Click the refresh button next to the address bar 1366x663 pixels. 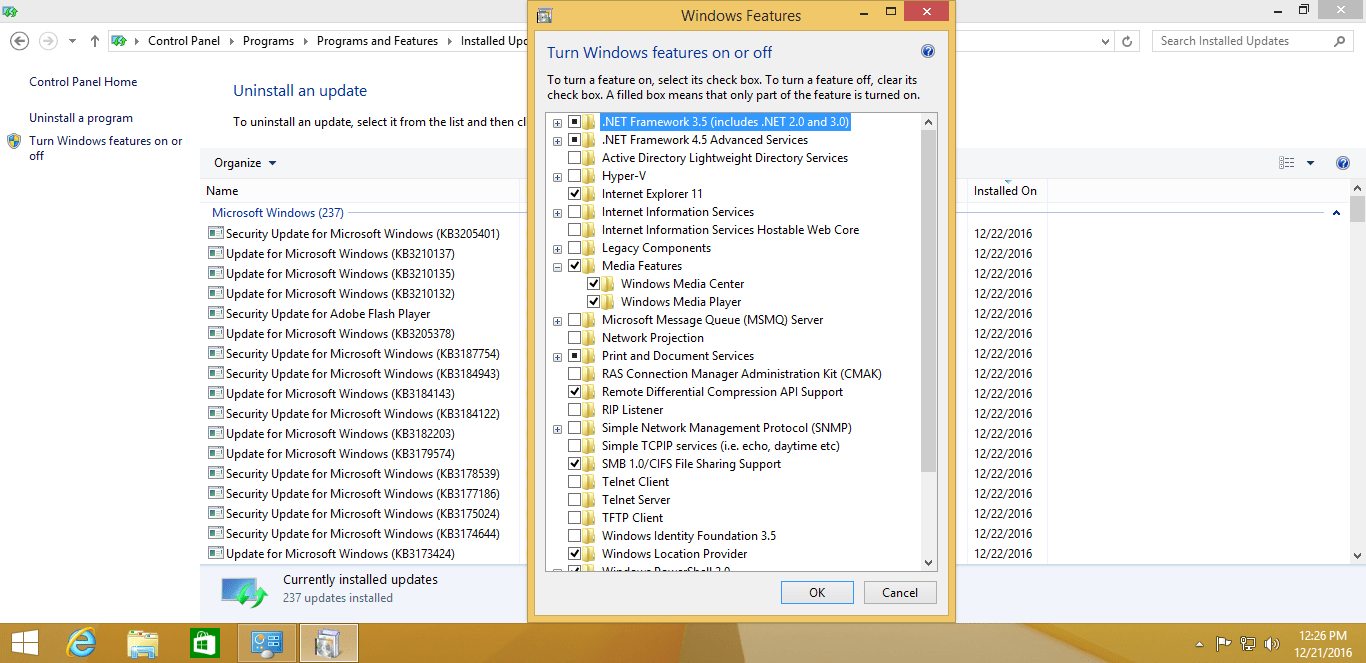1127,41
